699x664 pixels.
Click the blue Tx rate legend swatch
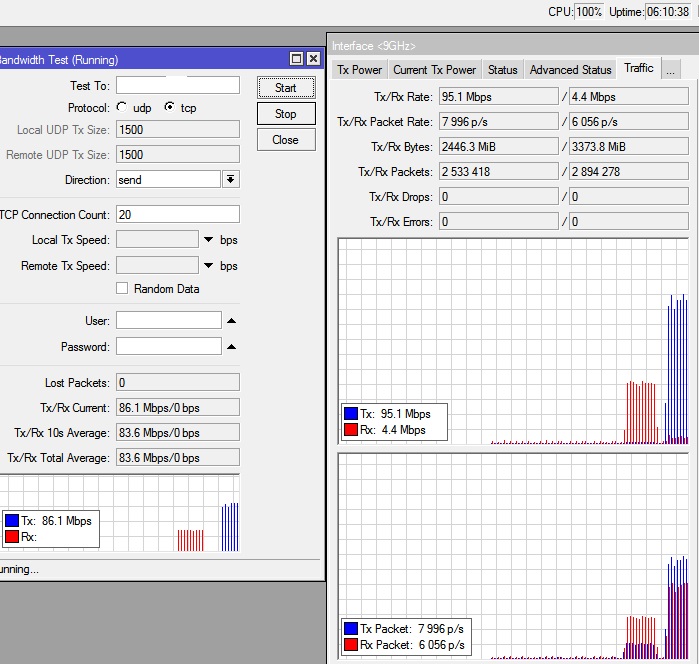pyautogui.click(x=351, y=413)
